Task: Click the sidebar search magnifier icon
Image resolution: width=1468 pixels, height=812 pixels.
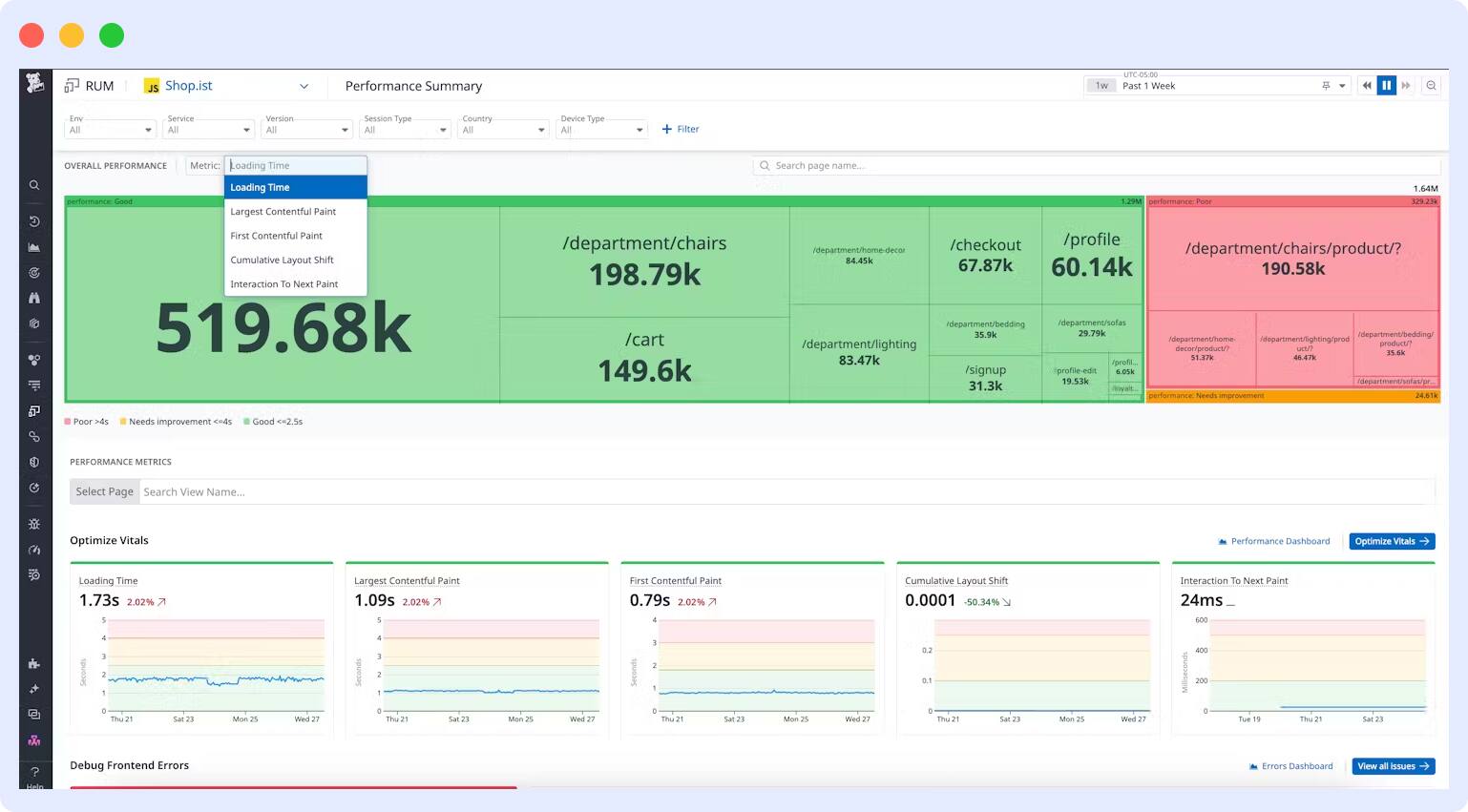Action: [x=34, y=185]
